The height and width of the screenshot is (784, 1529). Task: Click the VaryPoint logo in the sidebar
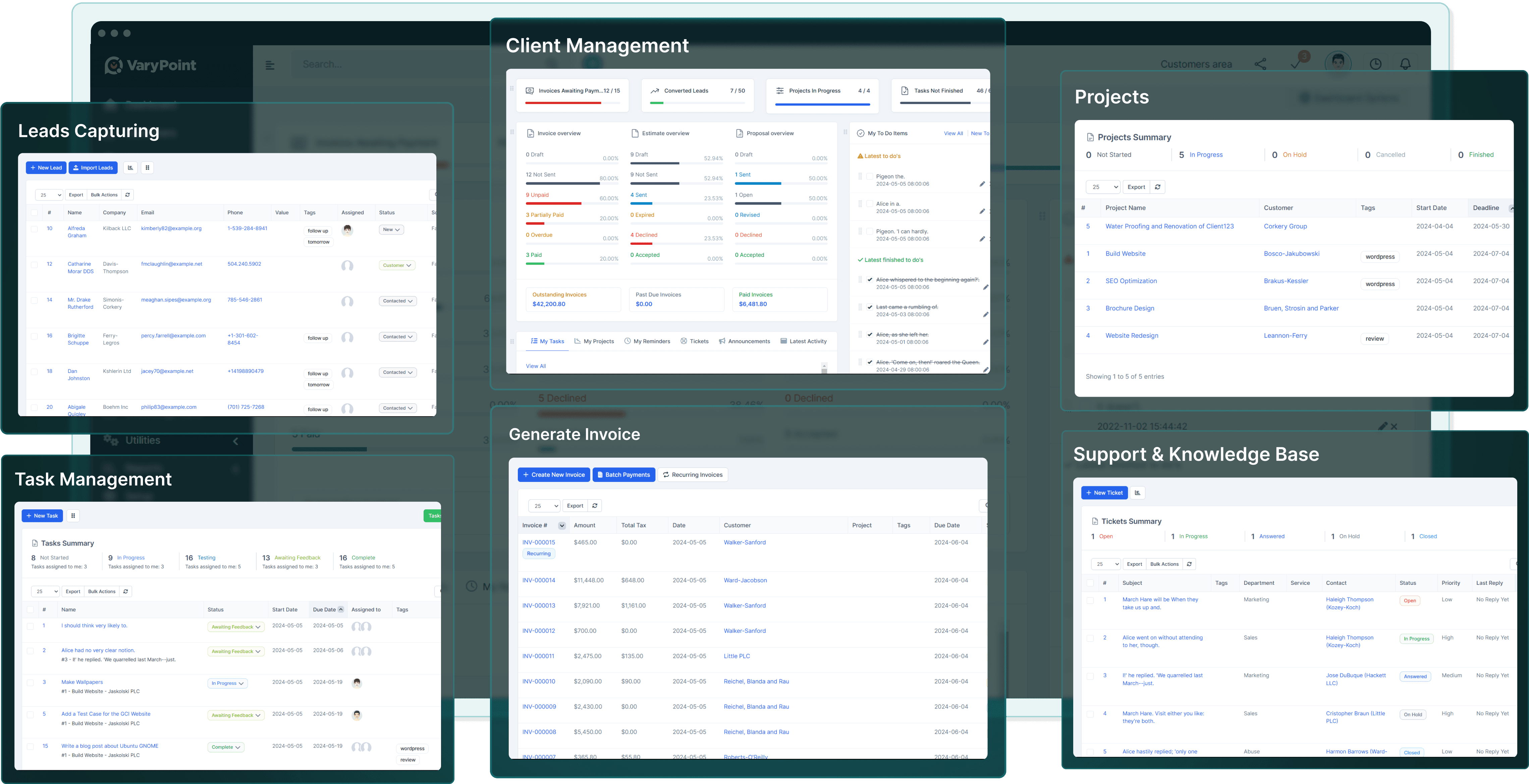point(150,65)
